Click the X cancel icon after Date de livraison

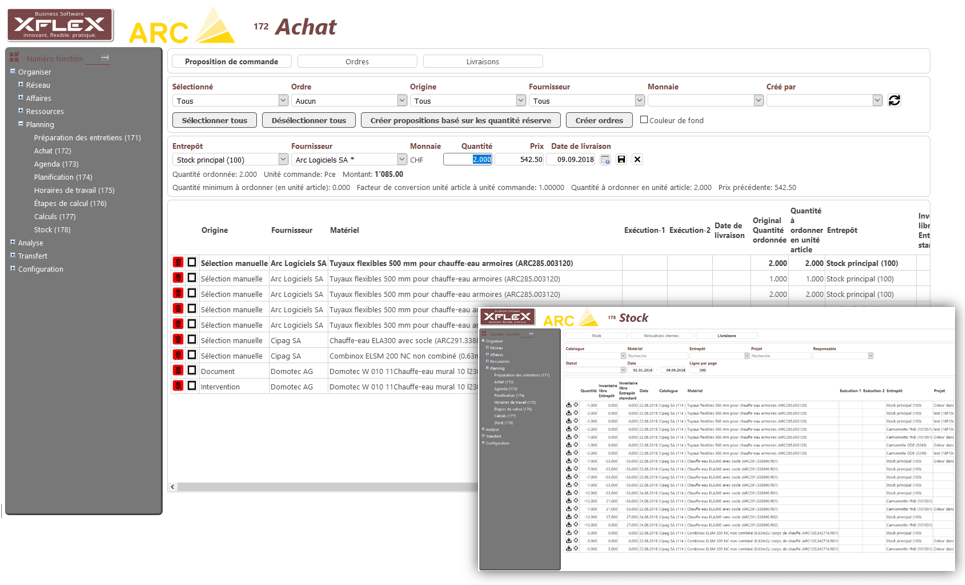[x=638, y=159]
